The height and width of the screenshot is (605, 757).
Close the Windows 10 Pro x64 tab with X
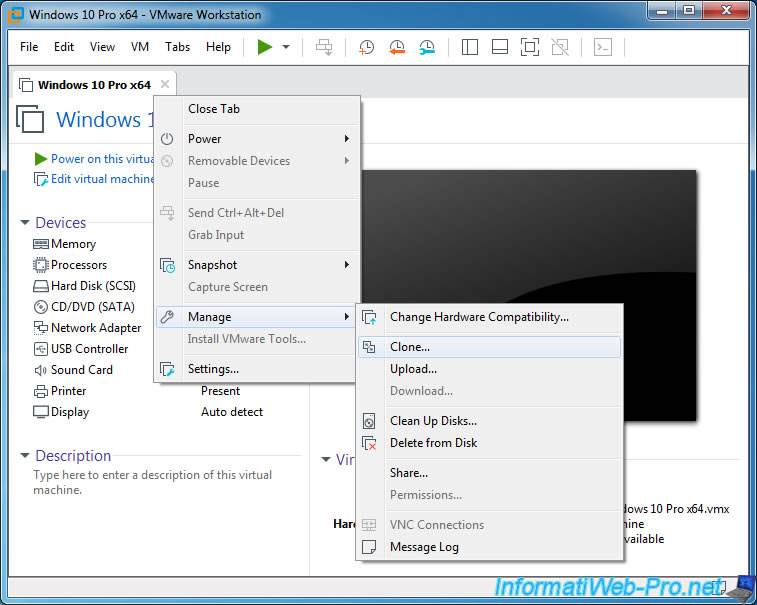click(x=165, y=84)
